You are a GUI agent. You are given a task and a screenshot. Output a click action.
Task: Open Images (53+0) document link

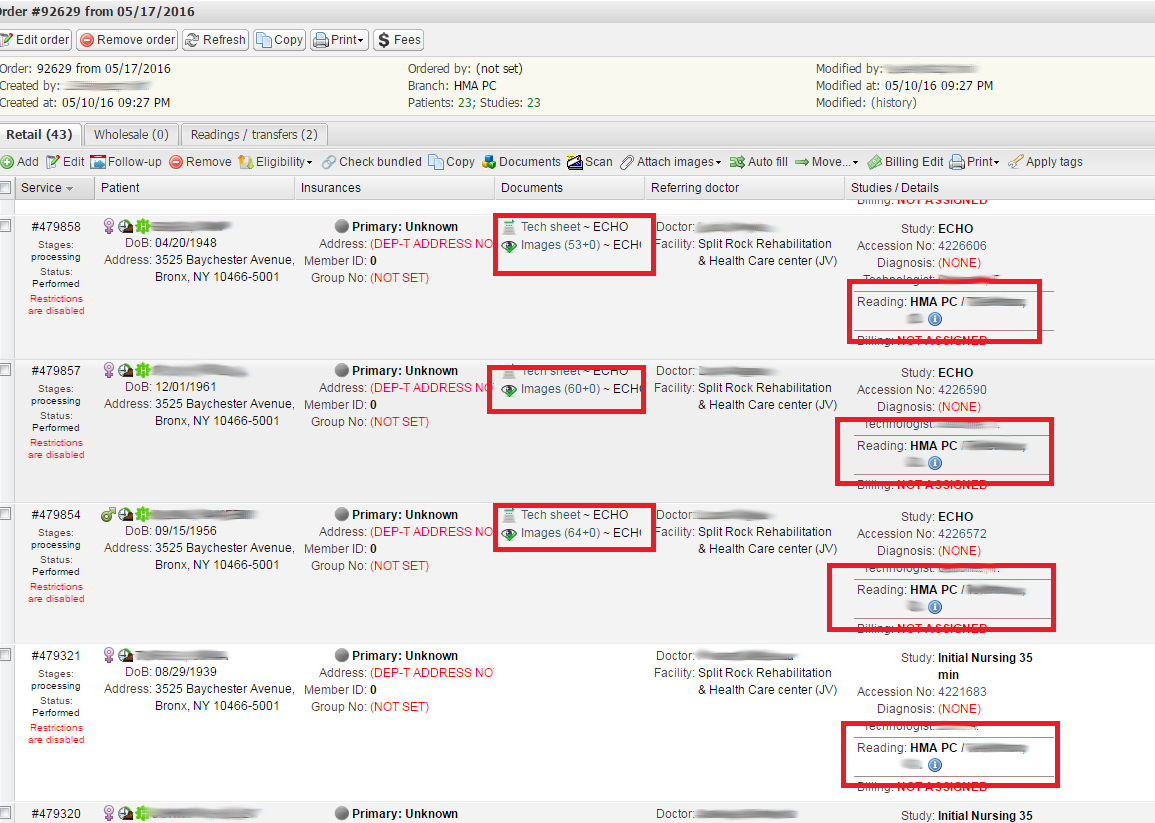(561, 245)
